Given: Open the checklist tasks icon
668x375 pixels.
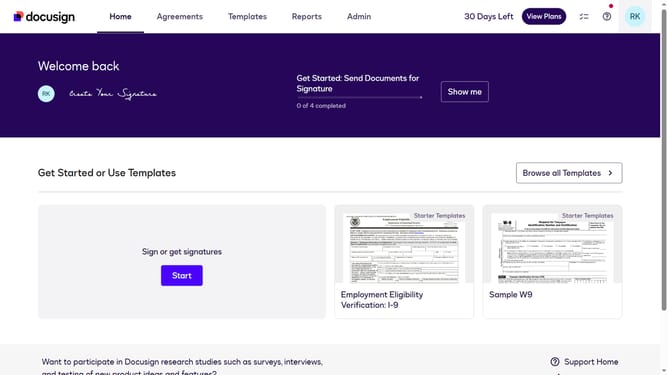Looking at the screenshot, I should coord(584,17).
